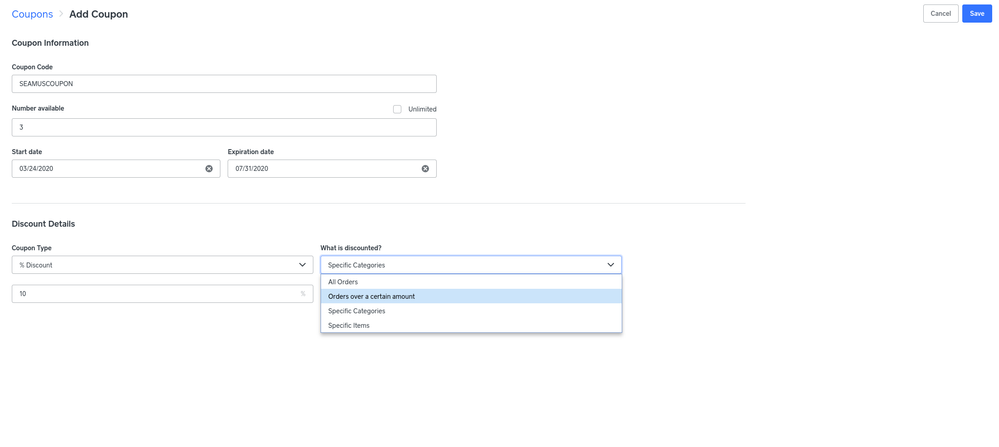999x447 pixels.
Task: Click the Start date field
Action: click(105, 169)
